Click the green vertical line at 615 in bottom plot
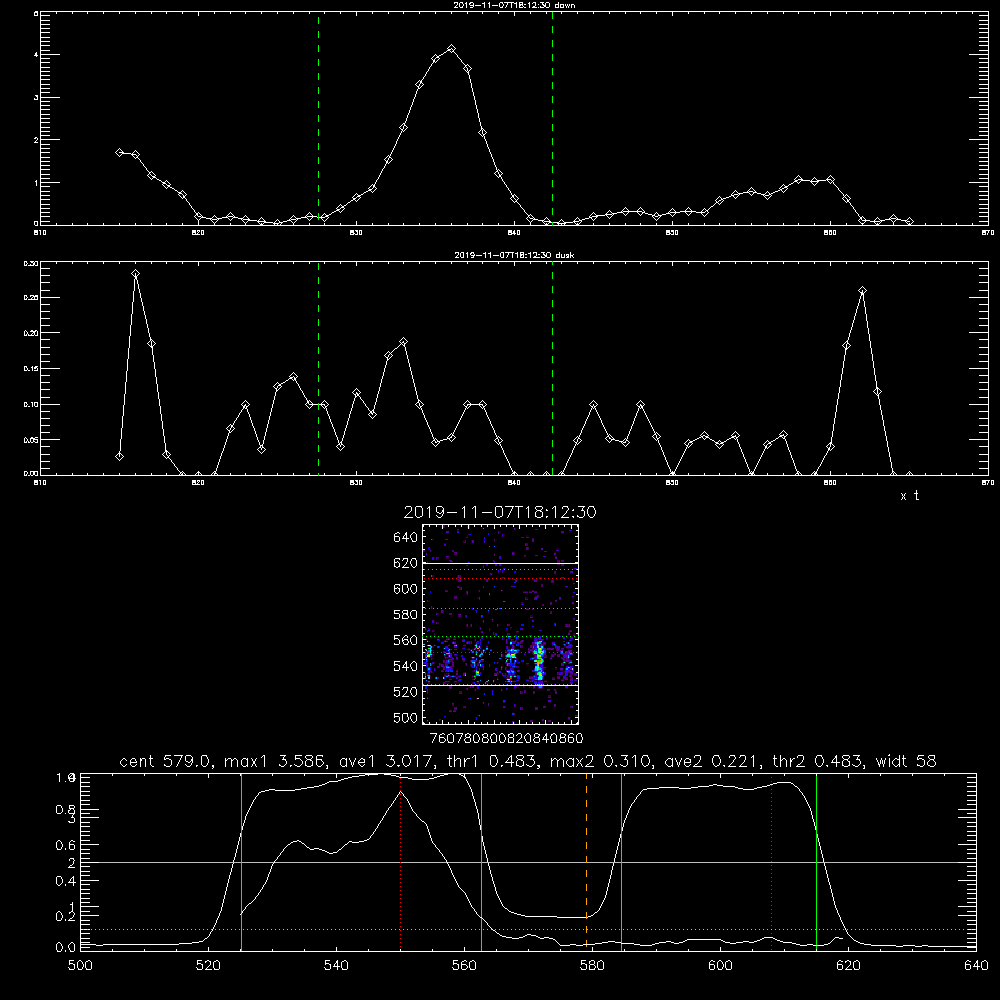 816,862
